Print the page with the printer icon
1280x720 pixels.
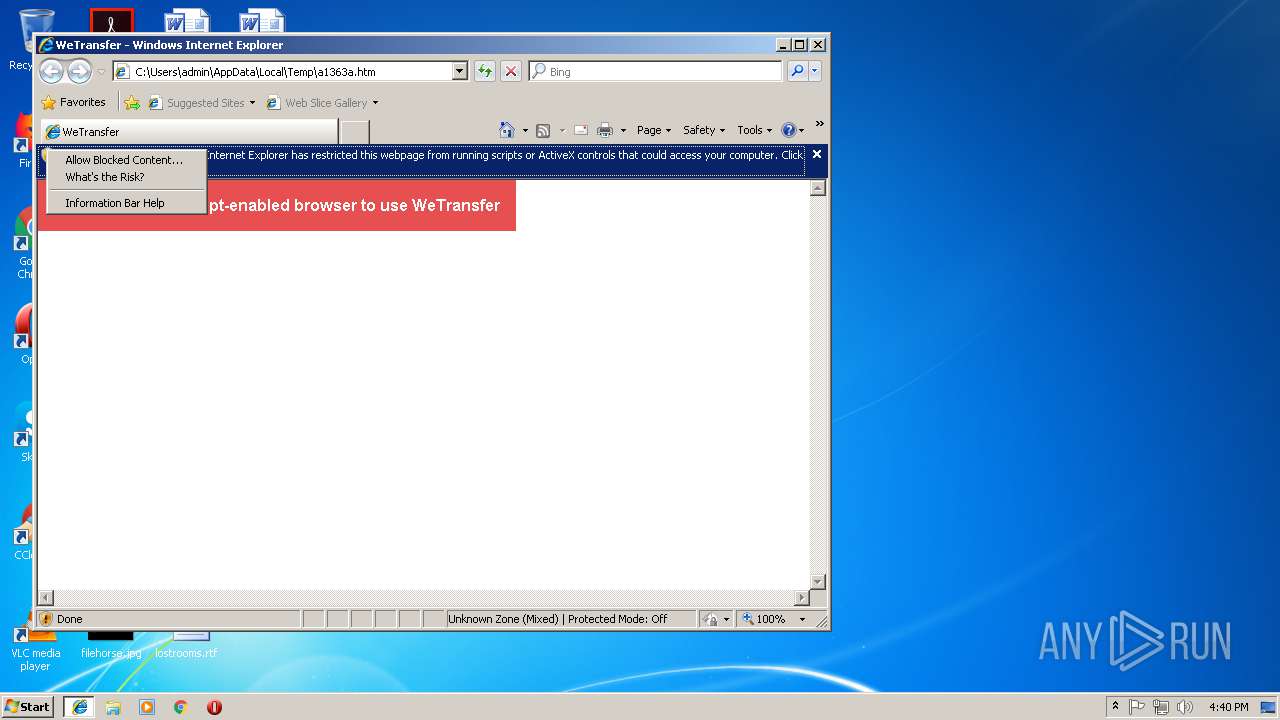click(x=605, y=130)
